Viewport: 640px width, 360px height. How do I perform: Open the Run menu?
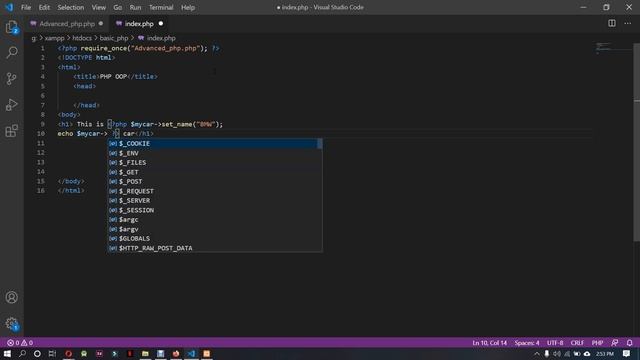[x=135, y=7]
